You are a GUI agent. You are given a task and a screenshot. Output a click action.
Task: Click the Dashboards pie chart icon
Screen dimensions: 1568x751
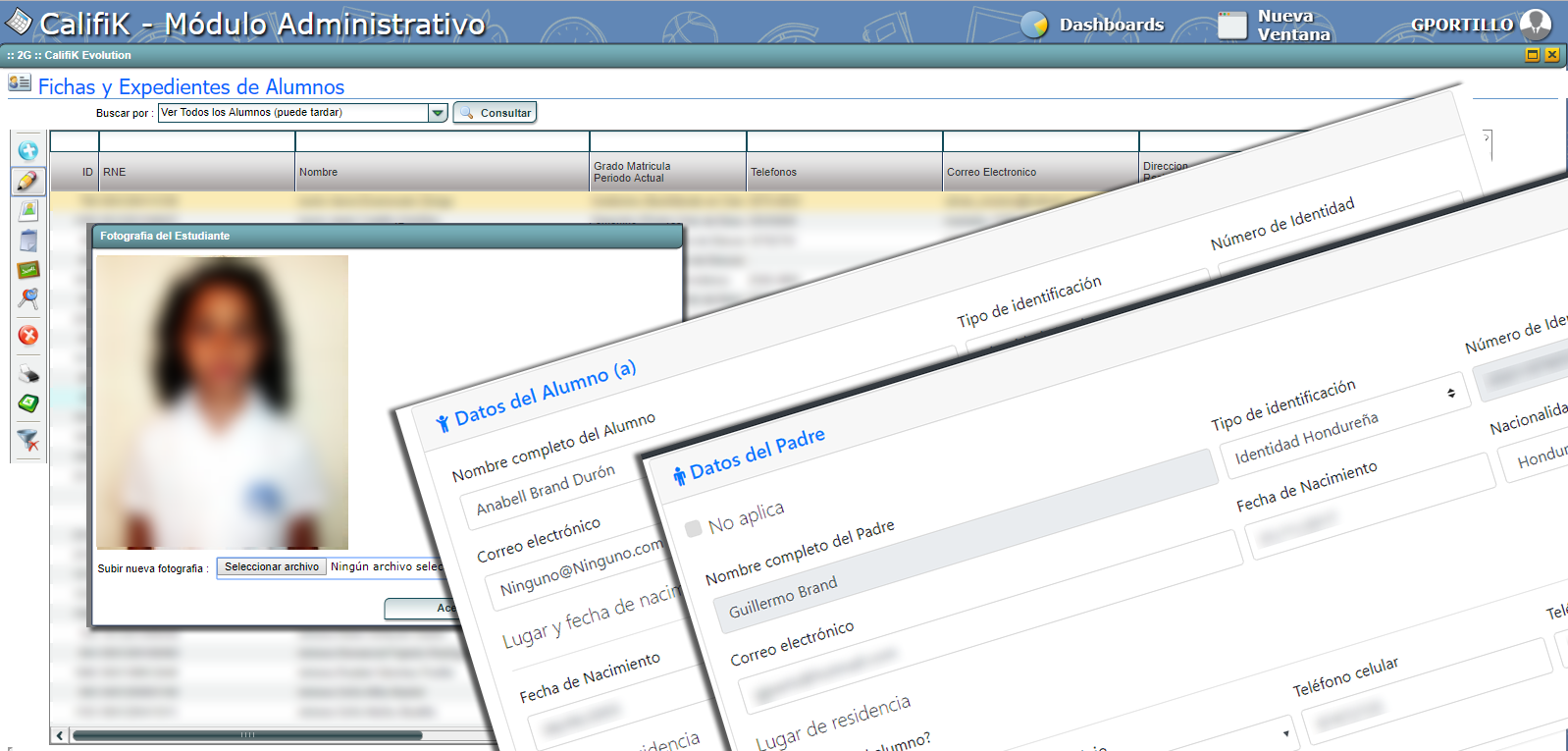[x=1034, y=25]
